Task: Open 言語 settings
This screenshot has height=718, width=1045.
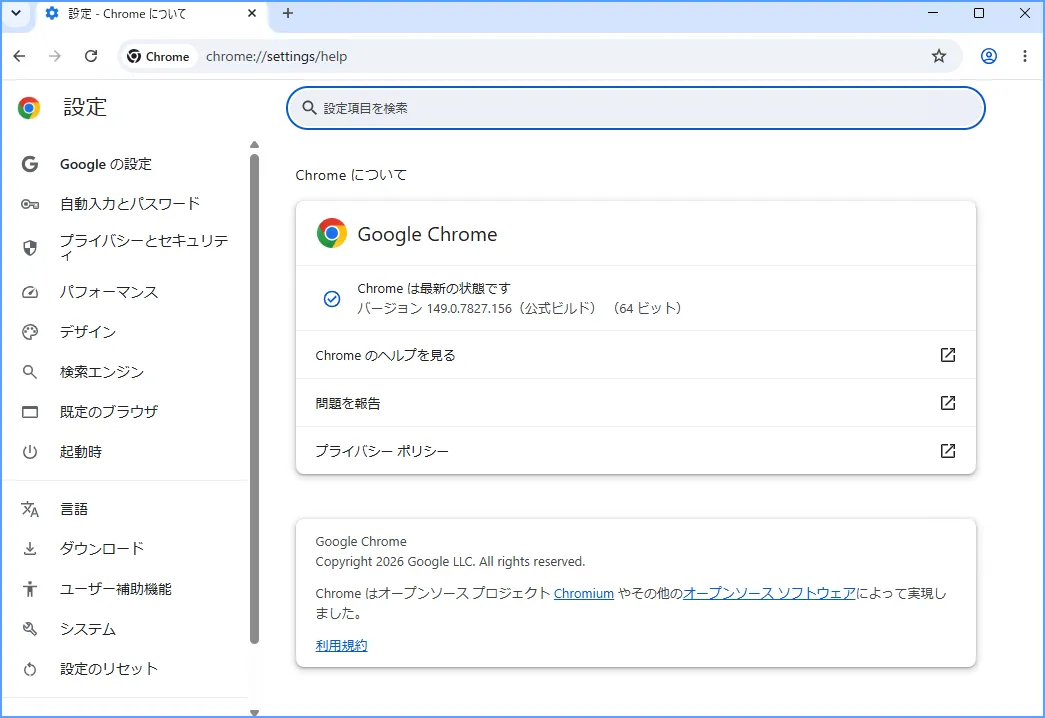Action: coord(73,509)
